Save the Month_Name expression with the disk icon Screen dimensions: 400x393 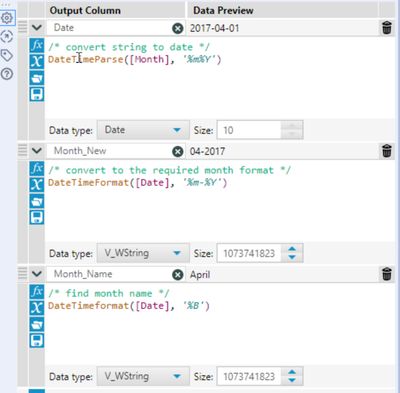37,341
